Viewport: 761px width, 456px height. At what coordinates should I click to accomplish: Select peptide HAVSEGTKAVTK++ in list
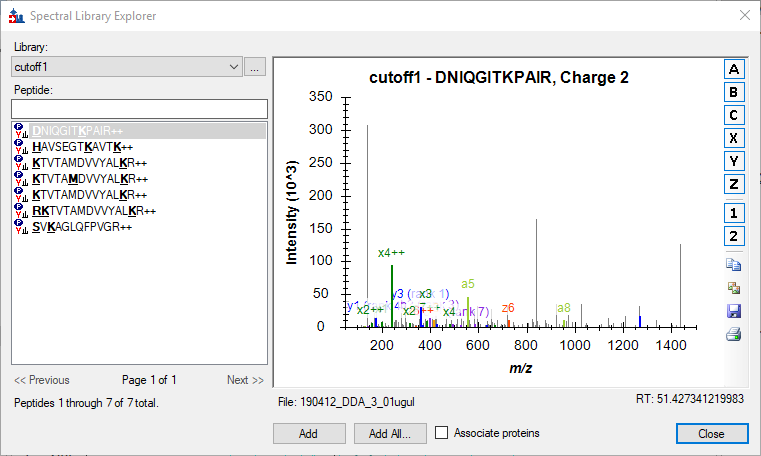77,146
